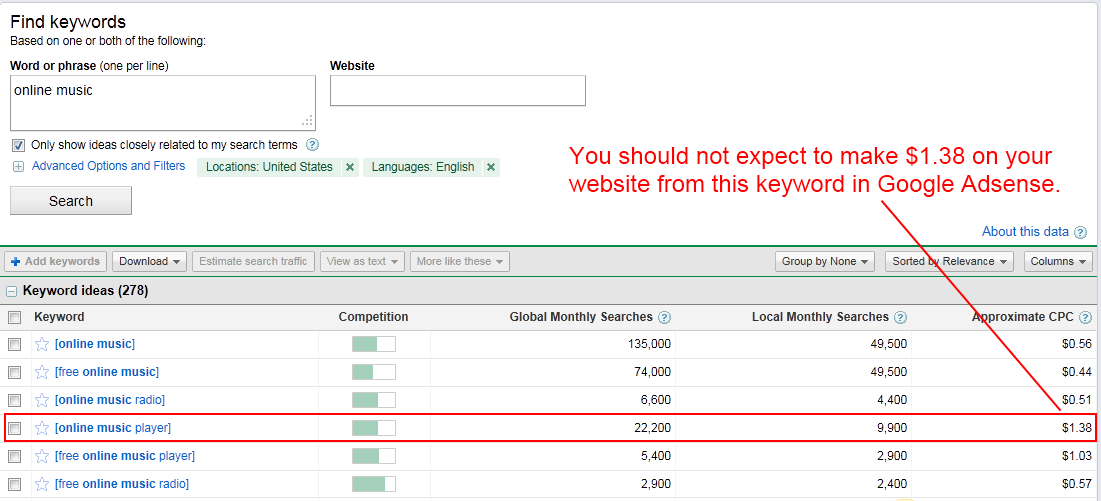Screen dimensions: 1101x501
Task: Focus the Word or phrase text box
Action: (163, 103)
